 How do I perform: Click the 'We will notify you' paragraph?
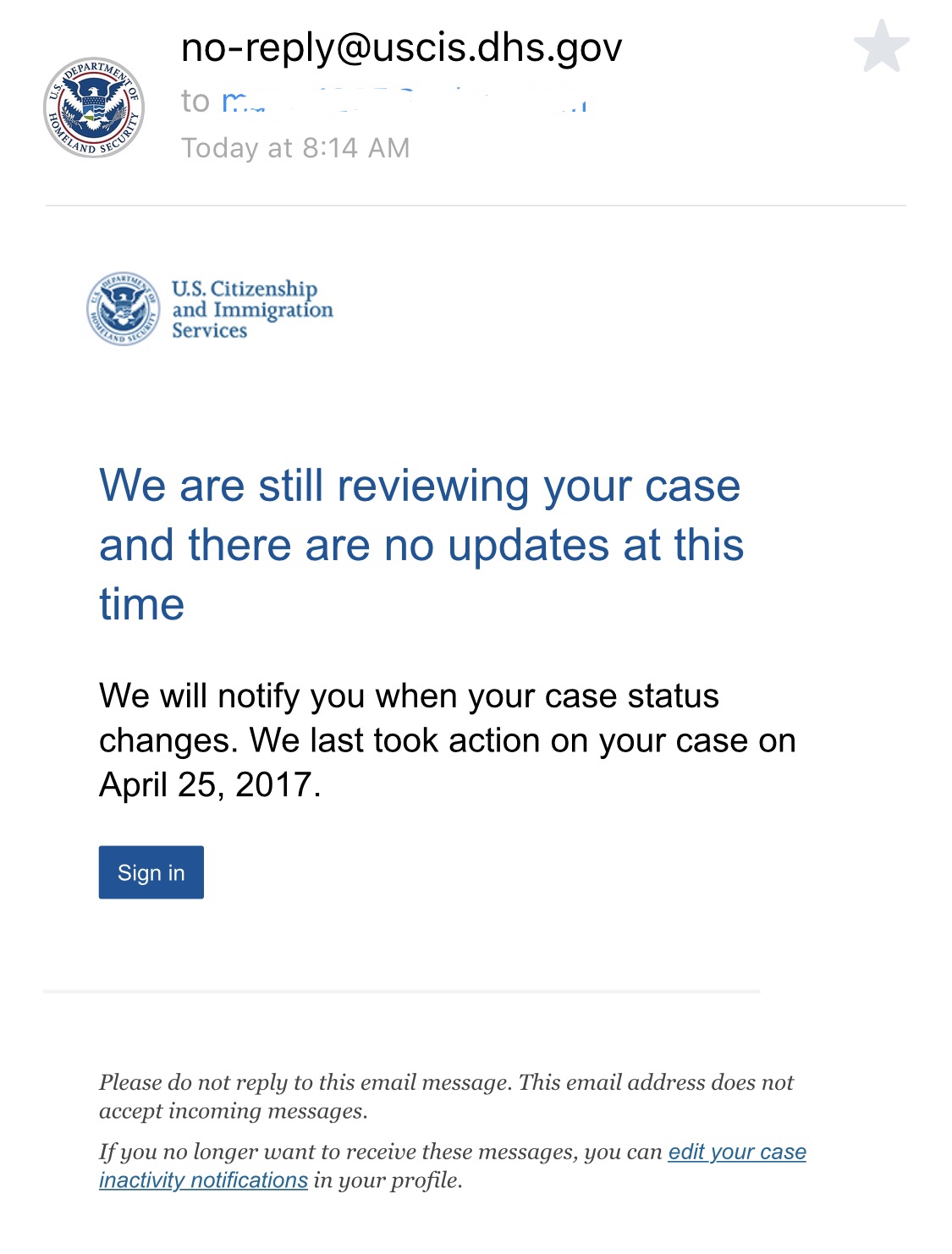tap(448, 740)
